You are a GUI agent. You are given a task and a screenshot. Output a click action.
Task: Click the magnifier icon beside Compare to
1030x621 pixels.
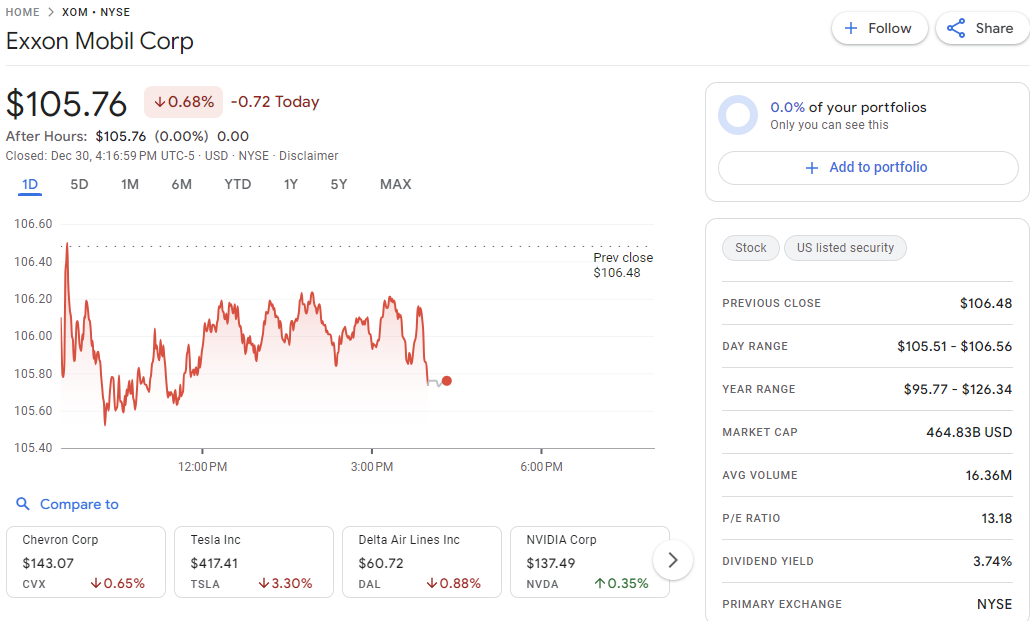23,504
